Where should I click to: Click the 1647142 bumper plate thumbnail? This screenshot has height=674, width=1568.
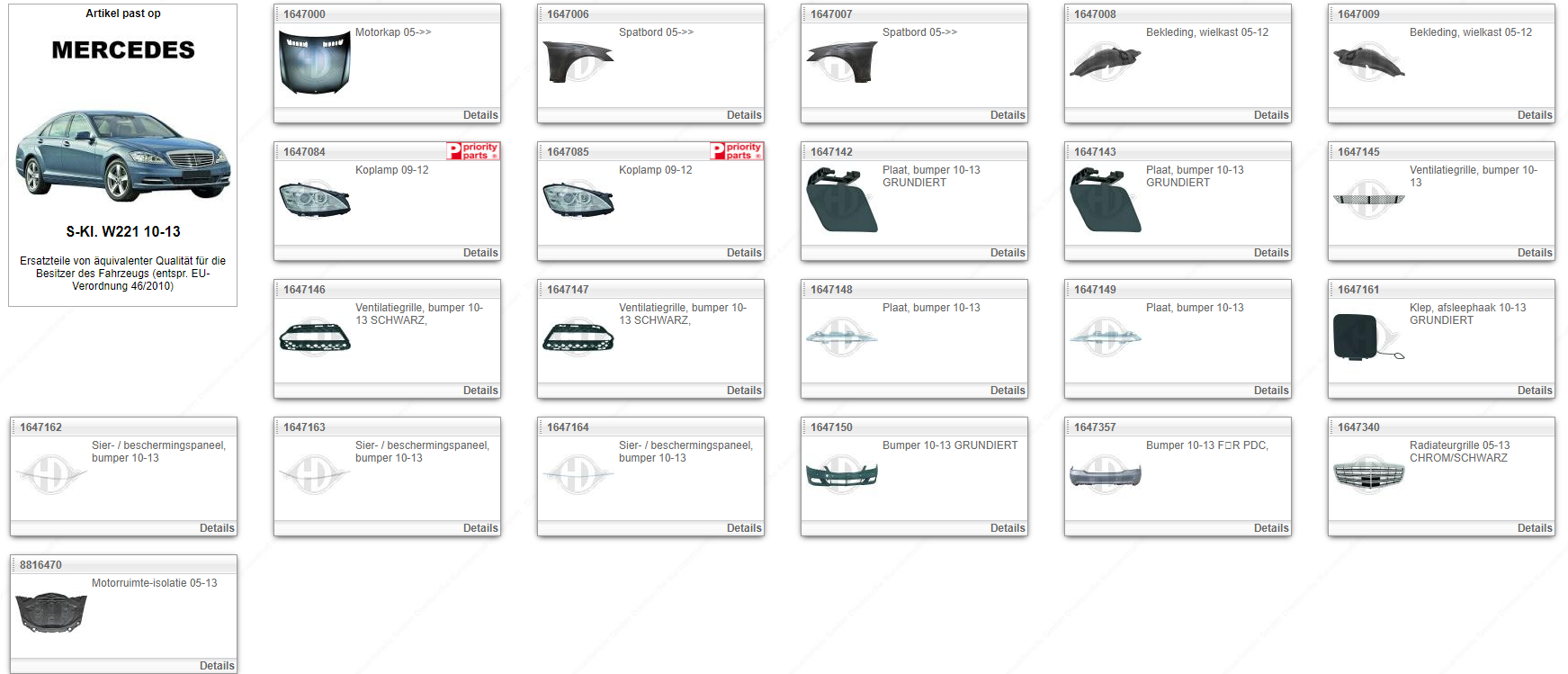click(x=842, y=202)
